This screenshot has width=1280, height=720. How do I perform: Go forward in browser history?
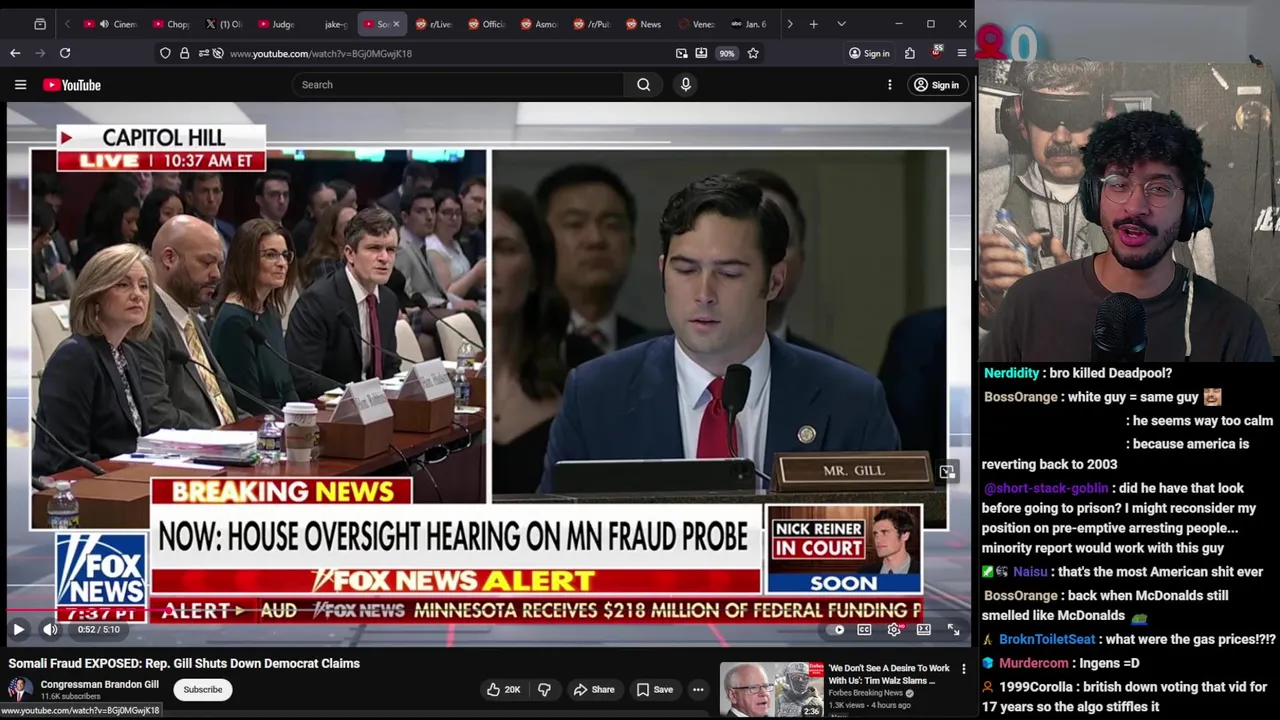pyautogui.click(x=40, y=53)
